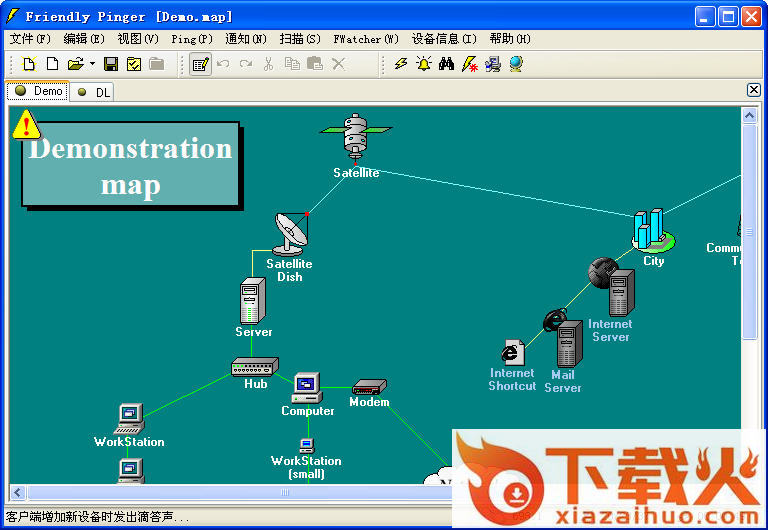Click the Demonstration map title box
This screenshot has height=530, width=768.
click(131, 165)
